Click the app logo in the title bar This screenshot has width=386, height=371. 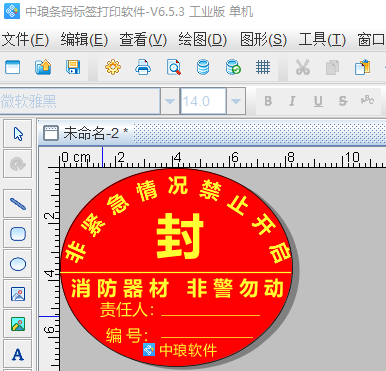pos(12,11)
